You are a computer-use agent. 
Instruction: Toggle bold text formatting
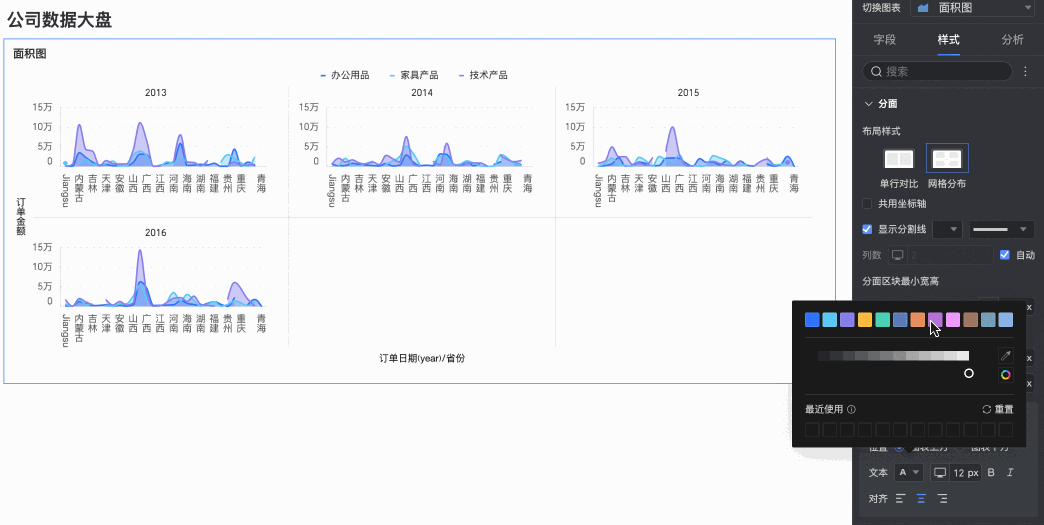pyautogui.click(x=991, y=472)
